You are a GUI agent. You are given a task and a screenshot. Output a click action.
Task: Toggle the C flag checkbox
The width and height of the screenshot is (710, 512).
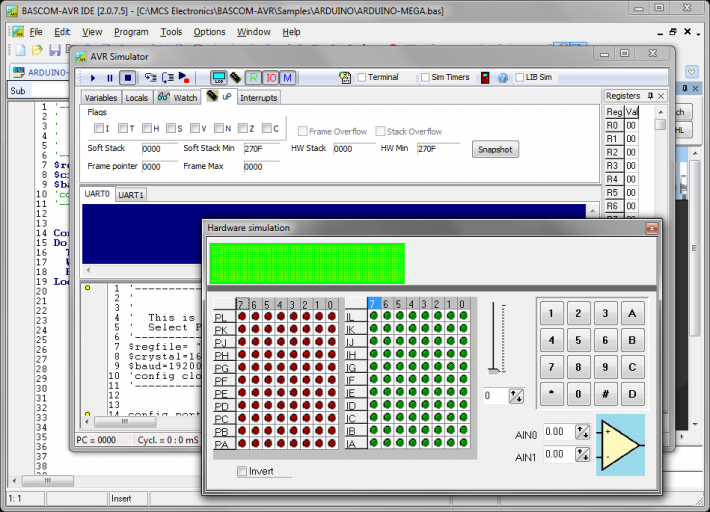[x=267, y=128]
